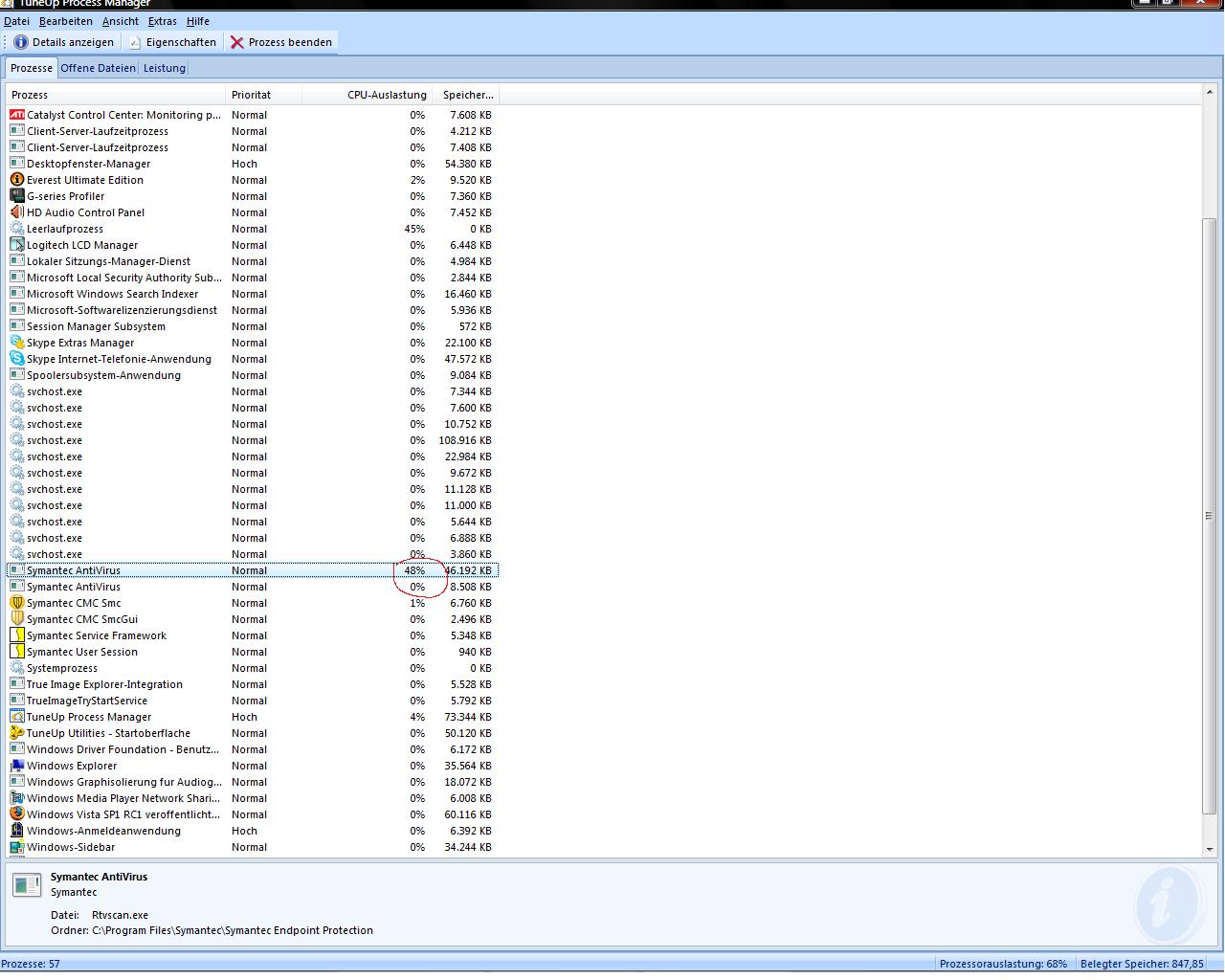Click the Logitech LCD Manager icon
This screenshot has height=980, width=1225.
[x=16, y=245]
